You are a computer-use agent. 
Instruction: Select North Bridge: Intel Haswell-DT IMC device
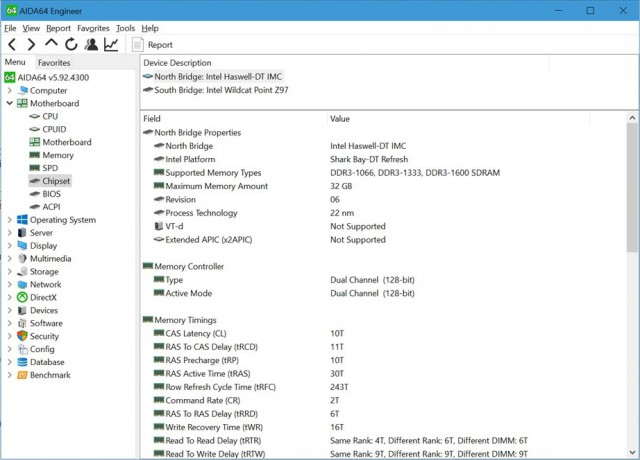pyautogui.click(x=218, y=77)
